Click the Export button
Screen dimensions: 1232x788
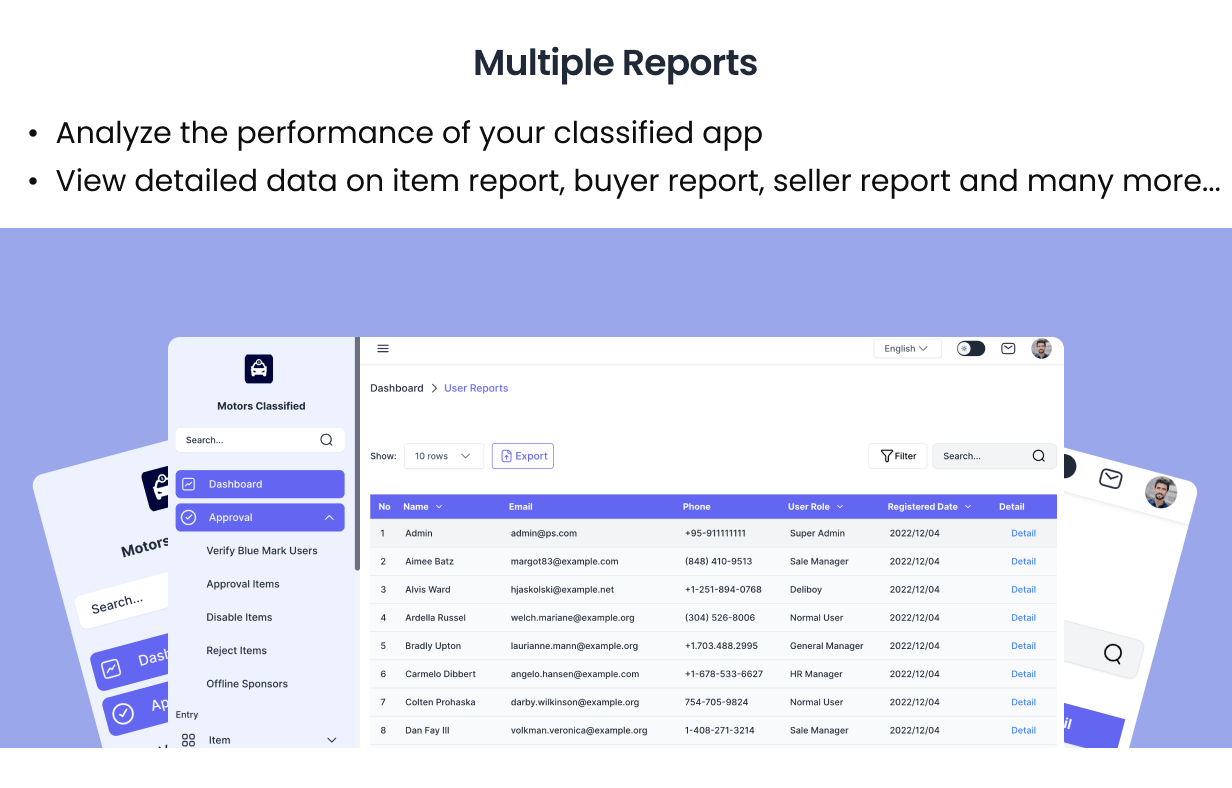click(x=523, y=456)
